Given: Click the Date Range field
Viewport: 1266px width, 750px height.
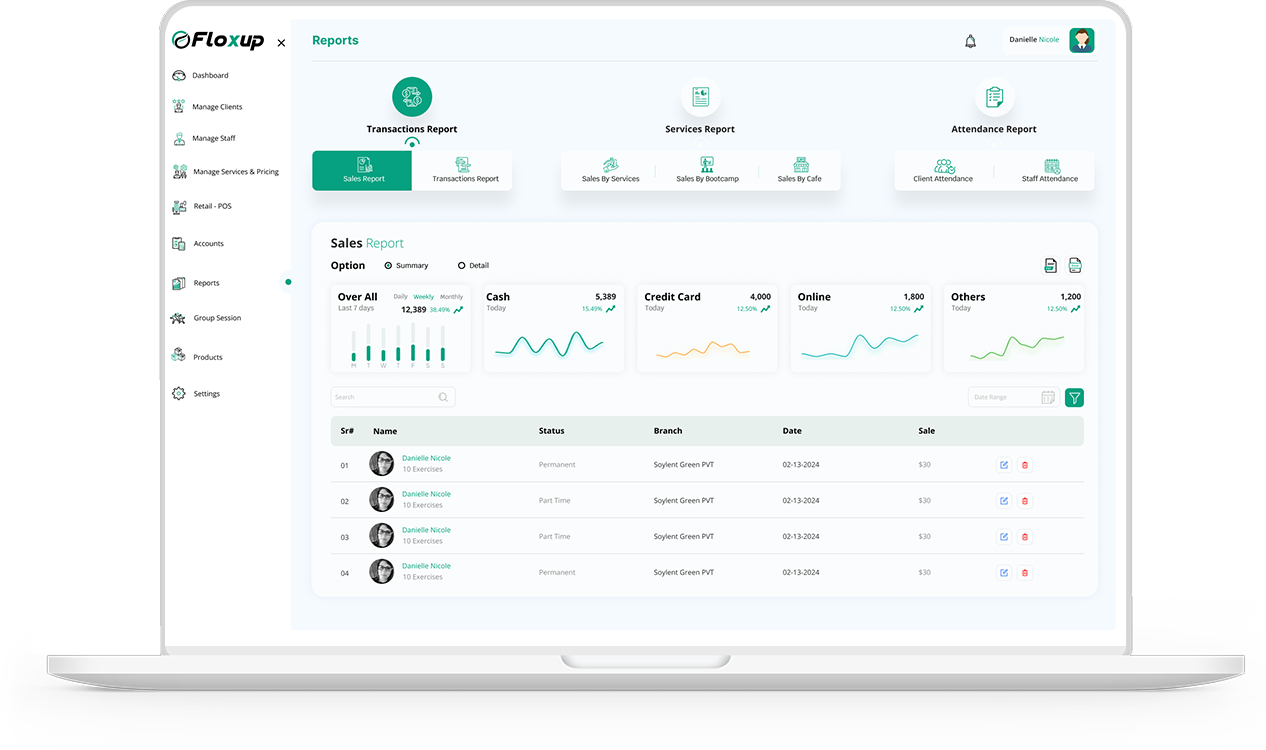Looking at the screenshot, I should 1013,397.
